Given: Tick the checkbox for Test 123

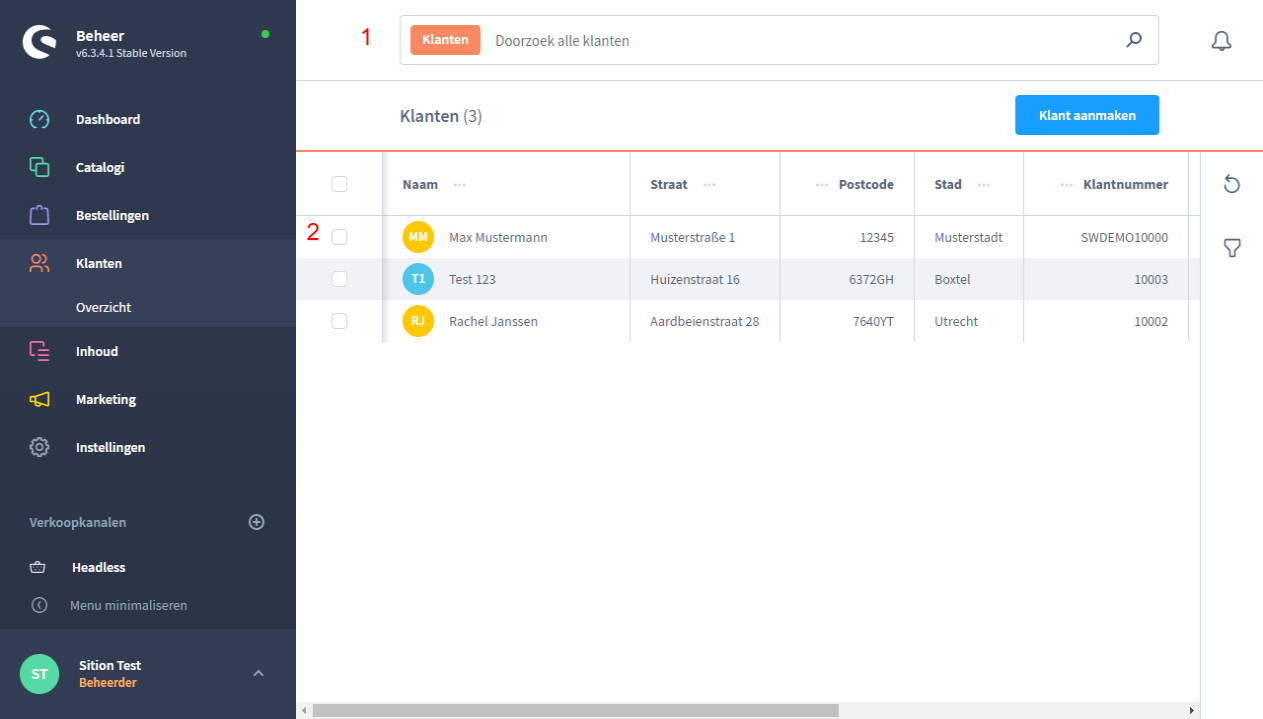Looking at the screenshot, I should tap(339, 279).
